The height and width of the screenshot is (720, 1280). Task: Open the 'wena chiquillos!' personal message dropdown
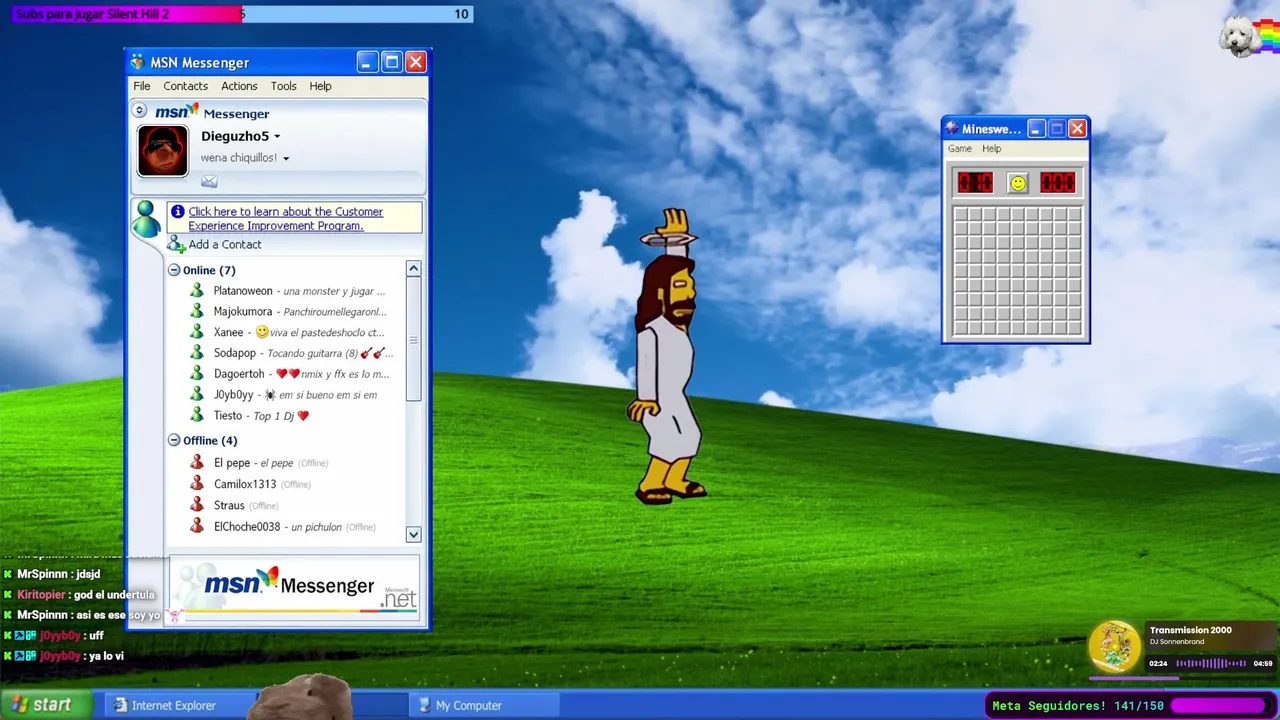(x=286, y=159)
